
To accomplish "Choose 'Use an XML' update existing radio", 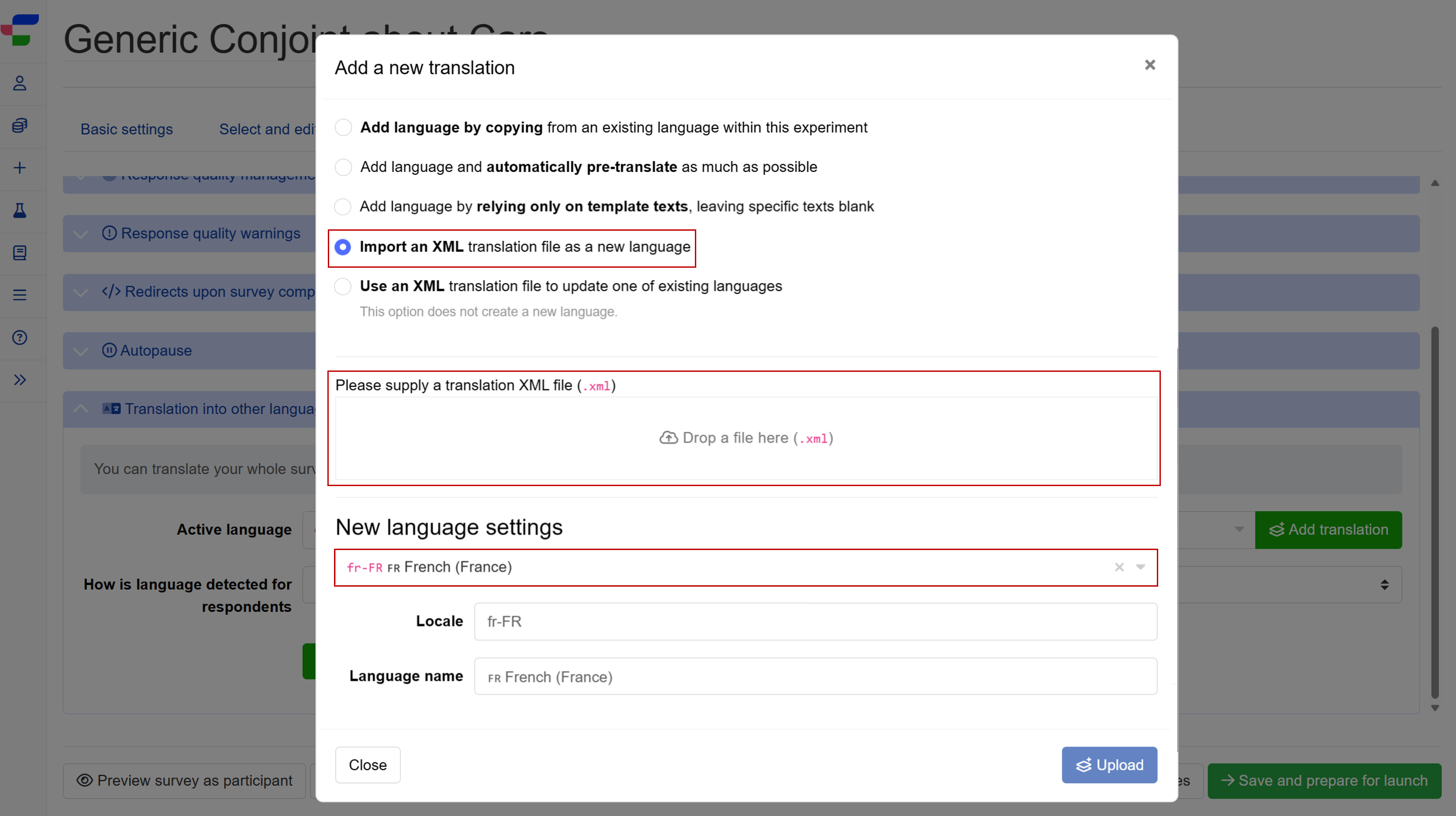I will pyautogui.click(x=342, y=286).
